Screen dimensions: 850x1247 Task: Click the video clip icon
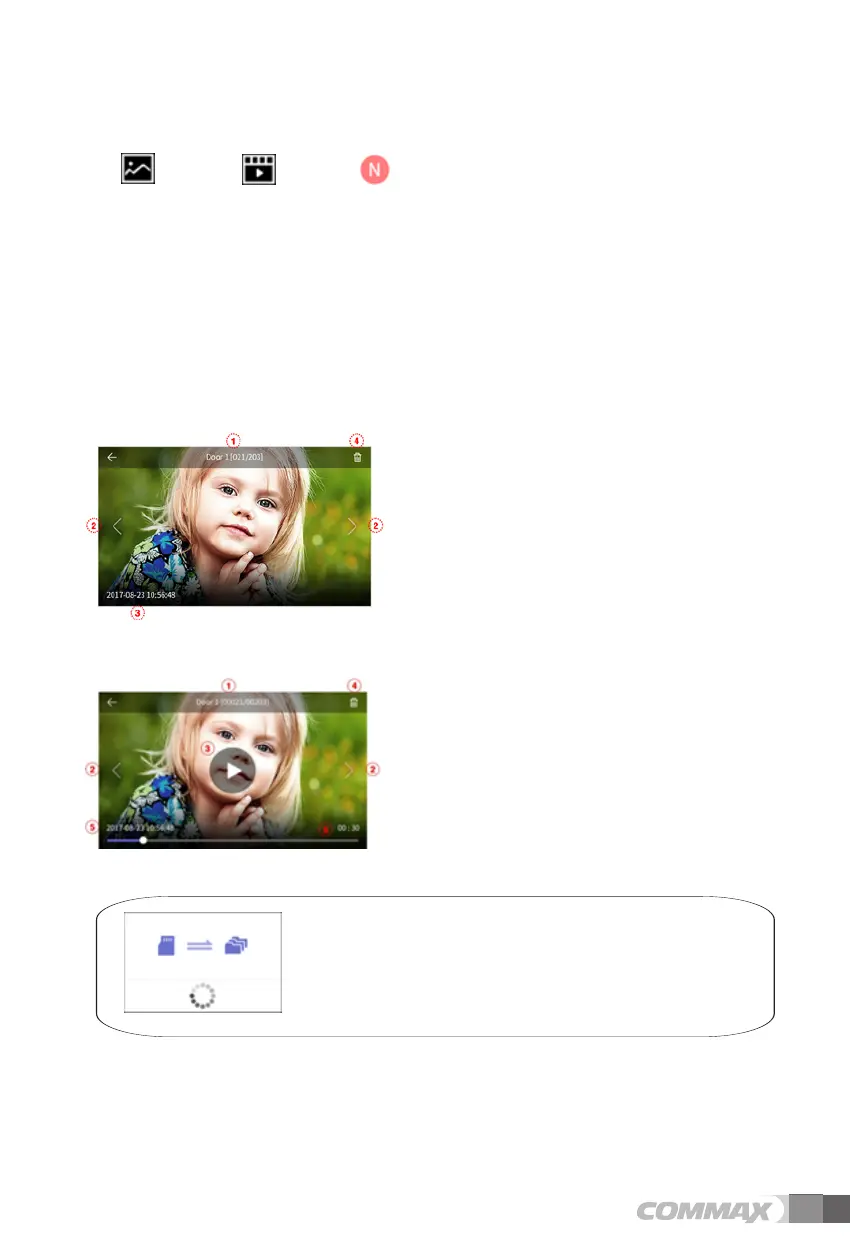(258, 169)
